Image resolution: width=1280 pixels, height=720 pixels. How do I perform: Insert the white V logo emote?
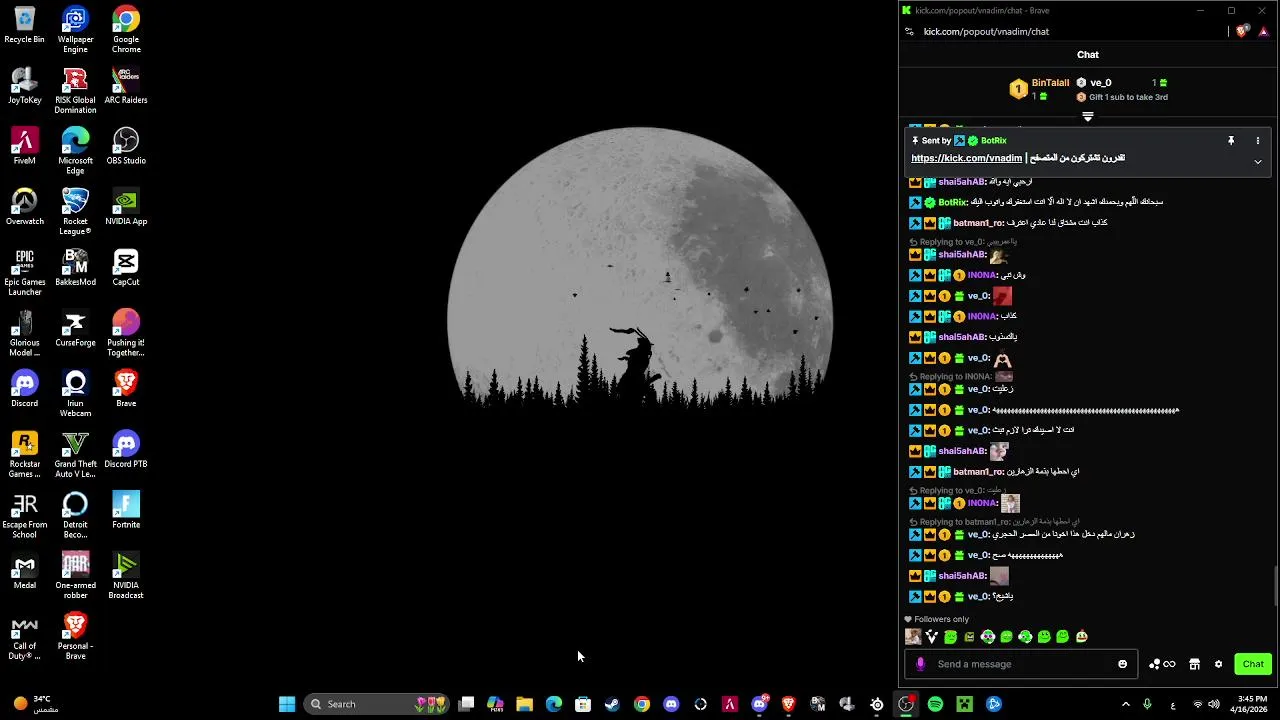point(932,637)
